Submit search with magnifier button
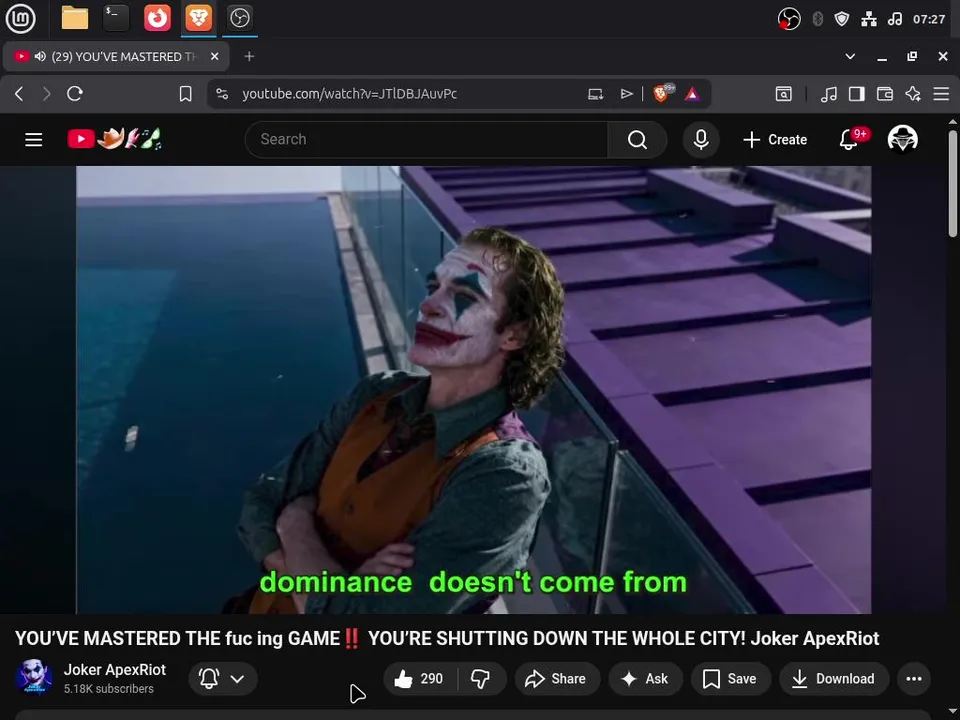 click(x=637, y=140)
